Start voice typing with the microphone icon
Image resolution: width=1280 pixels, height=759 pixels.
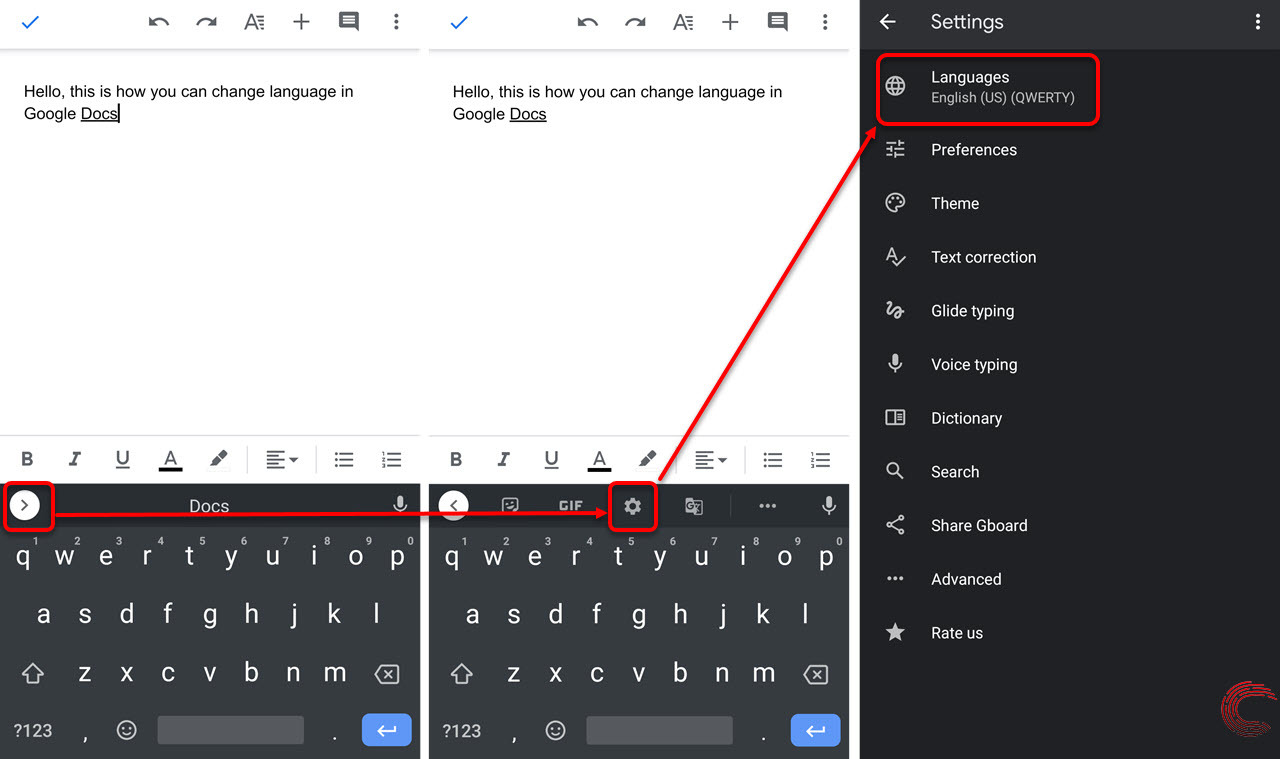(829, 505)
